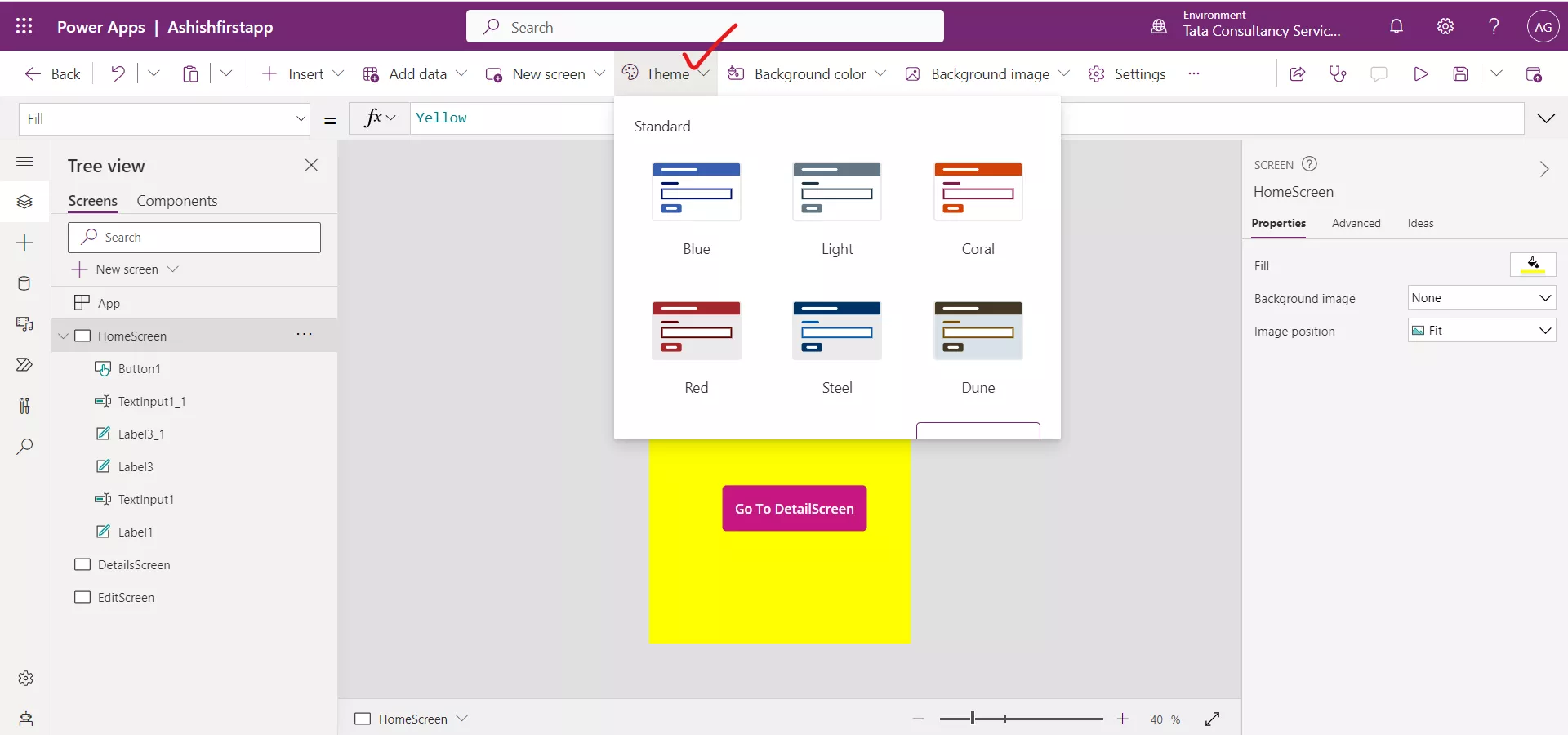
Task: Click the Go To DetailScreen button
Action: point(793,509)
